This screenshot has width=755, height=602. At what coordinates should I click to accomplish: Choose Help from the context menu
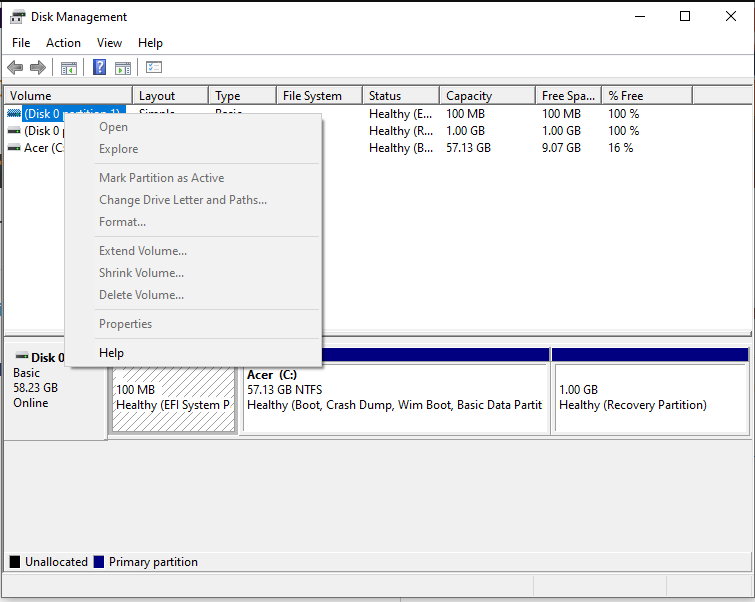click(x=111, y=353)
